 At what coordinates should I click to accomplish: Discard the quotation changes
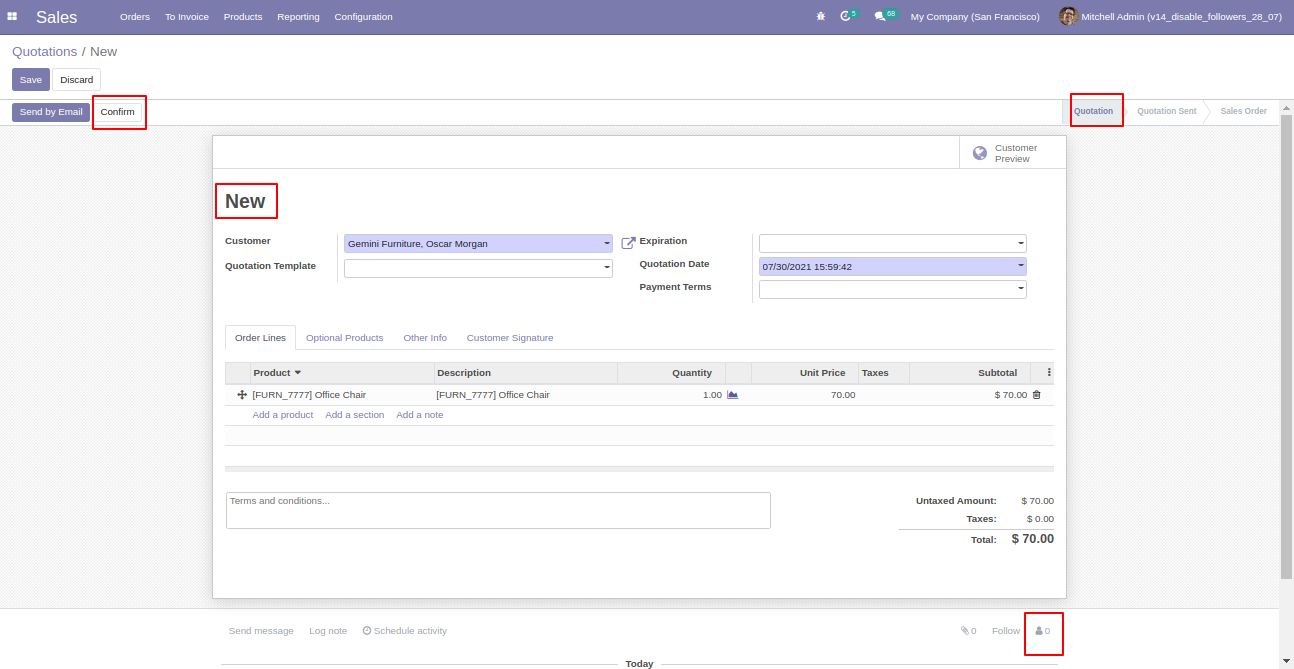tap(77, 80)
